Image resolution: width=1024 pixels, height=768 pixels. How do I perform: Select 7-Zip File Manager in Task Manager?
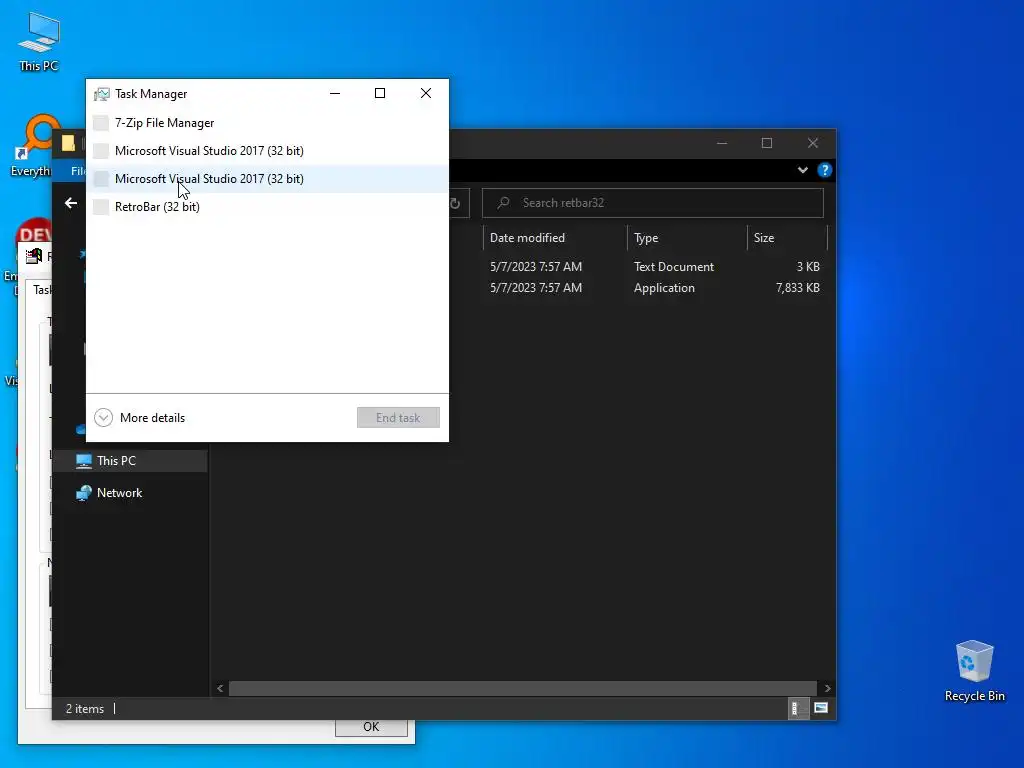coord(267,123)
